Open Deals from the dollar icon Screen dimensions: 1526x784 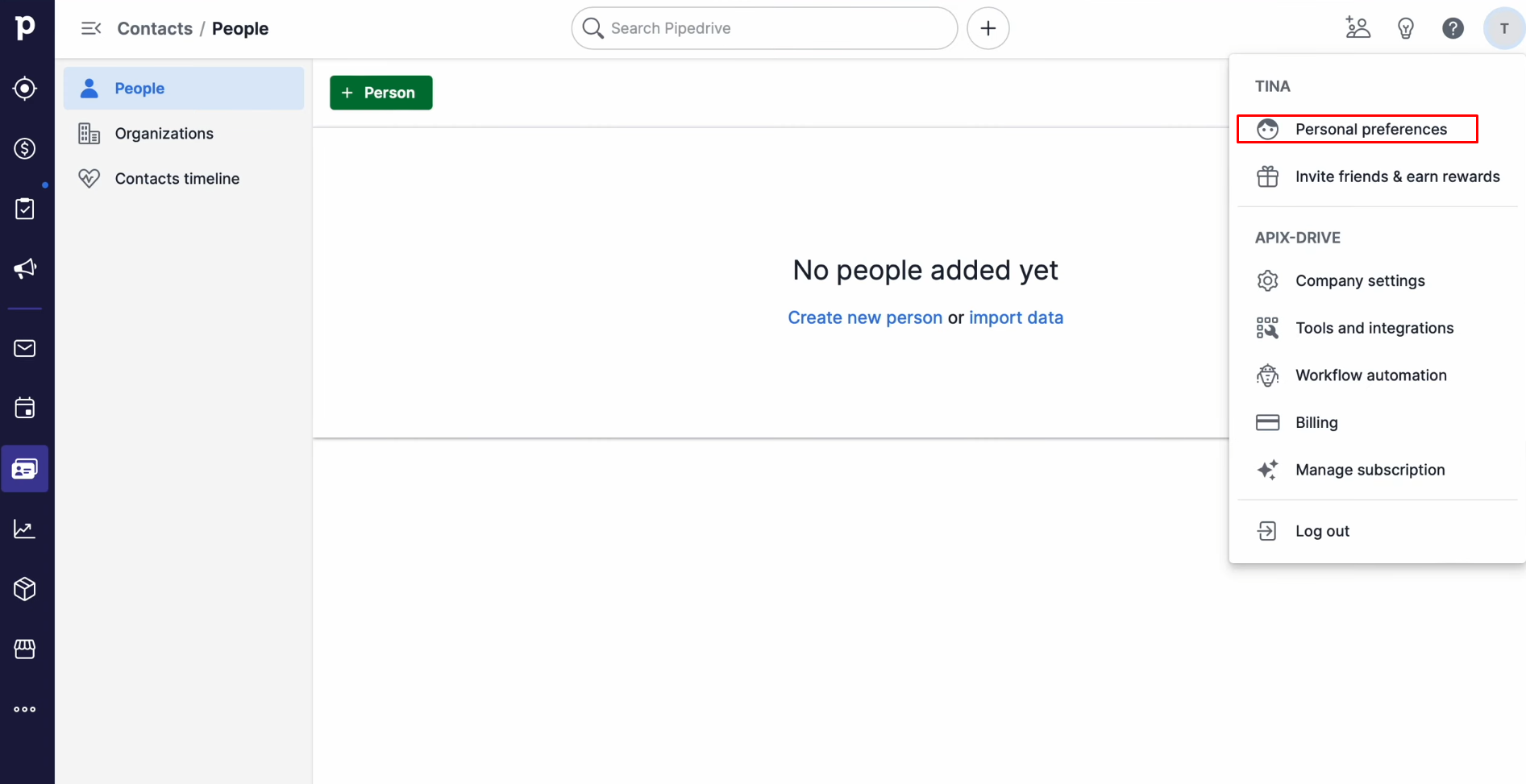point(25,148)
